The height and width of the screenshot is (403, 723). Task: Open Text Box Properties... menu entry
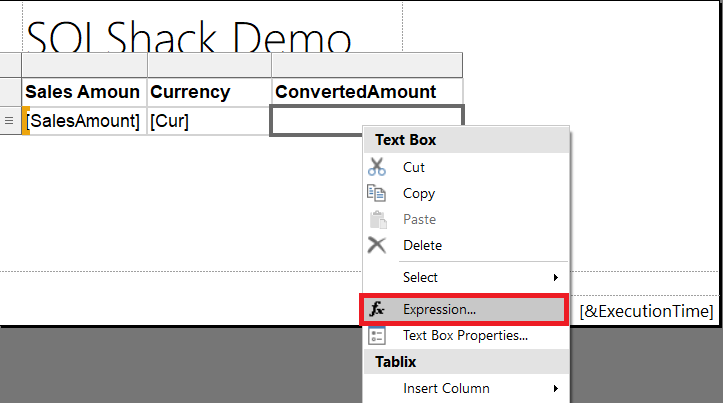465,336
